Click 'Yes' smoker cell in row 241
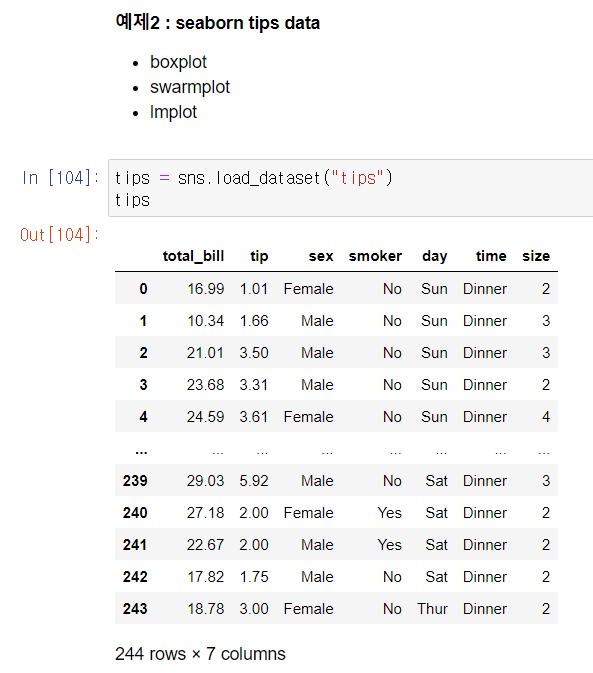The width and height of the screenshot is (593, 673). point(390,545)
